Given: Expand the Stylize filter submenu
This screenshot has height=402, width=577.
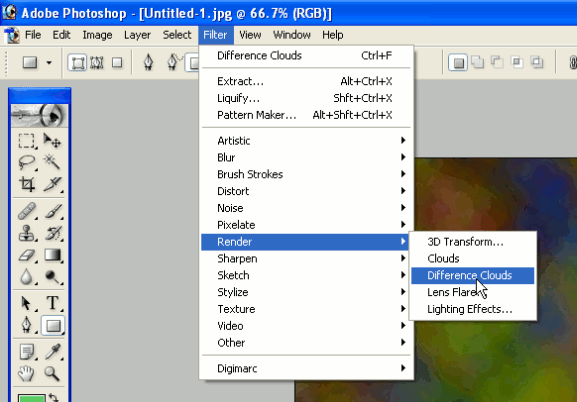Looking at the screenshot, I should [x=306, y=292].
